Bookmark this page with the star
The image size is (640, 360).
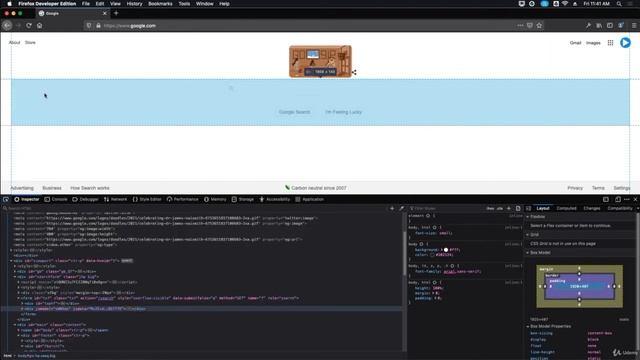pyautogui.click(x=539, y=25)
